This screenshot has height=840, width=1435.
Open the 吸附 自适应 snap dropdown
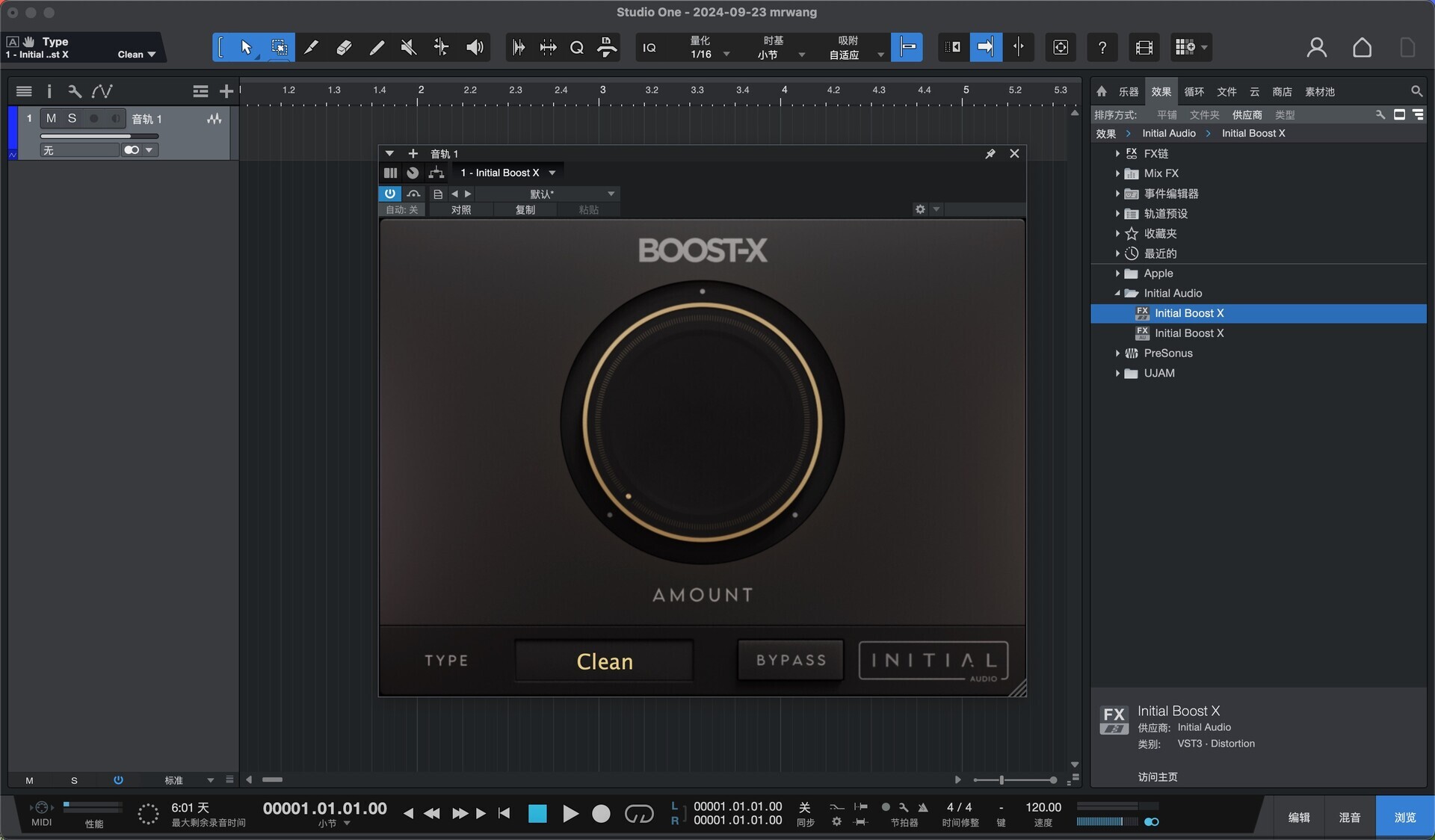(x=856, y=47)
